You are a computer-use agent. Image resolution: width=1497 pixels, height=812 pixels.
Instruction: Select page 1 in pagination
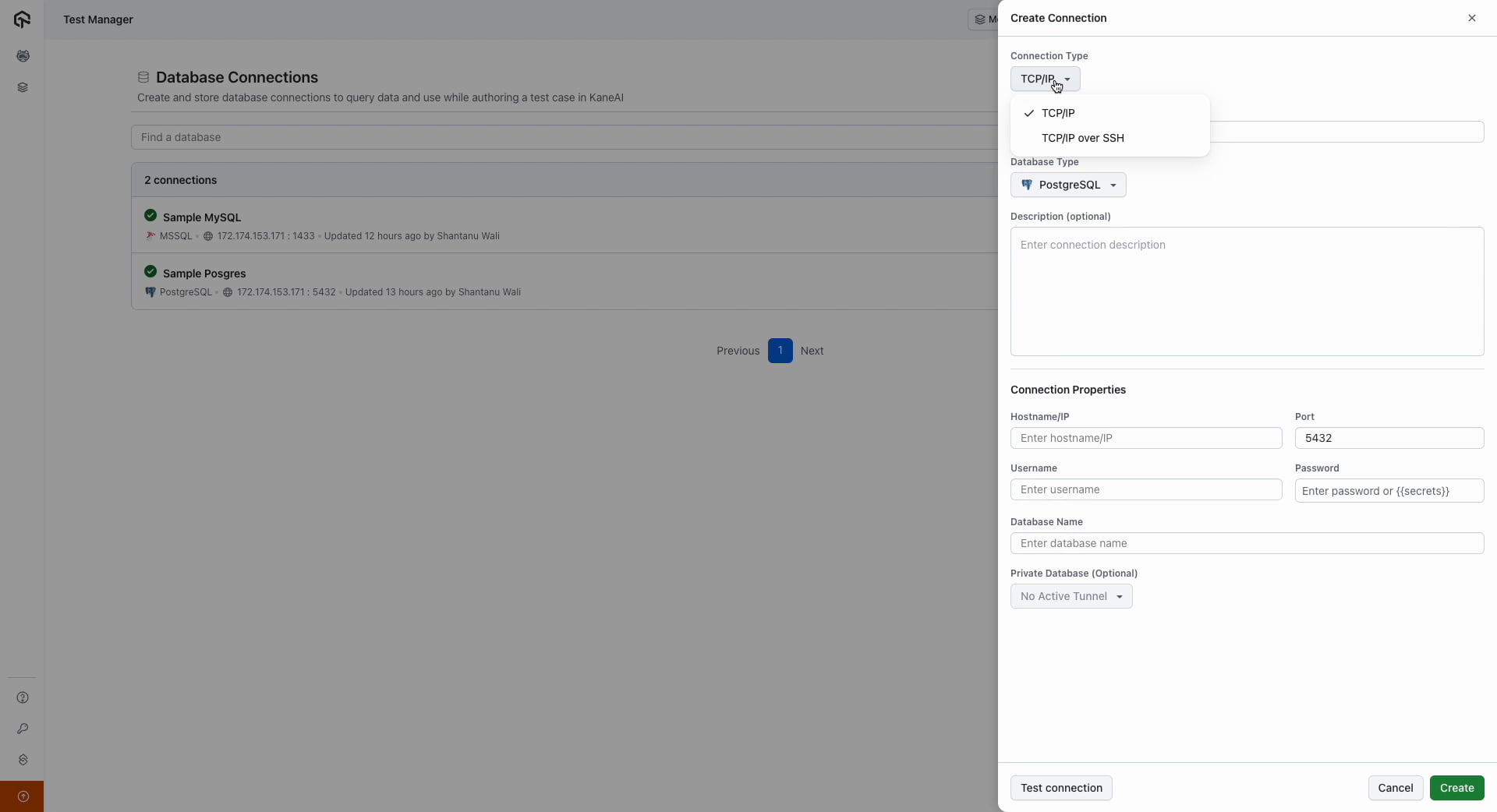tap(780, 351)
